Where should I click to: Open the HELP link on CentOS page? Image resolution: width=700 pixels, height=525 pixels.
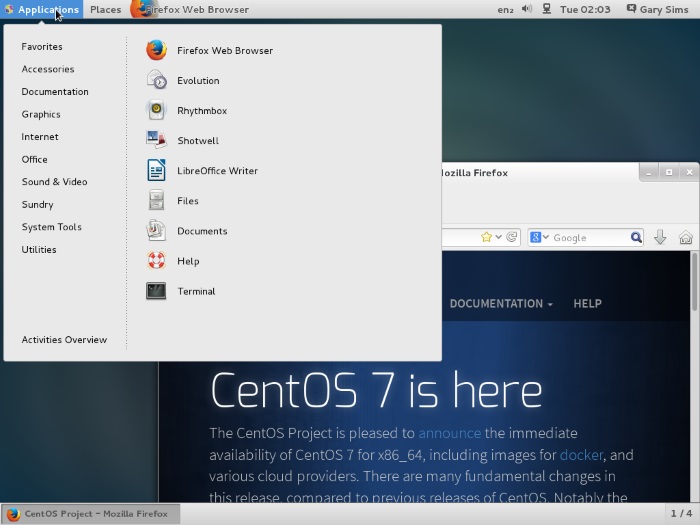pos(588,304)
